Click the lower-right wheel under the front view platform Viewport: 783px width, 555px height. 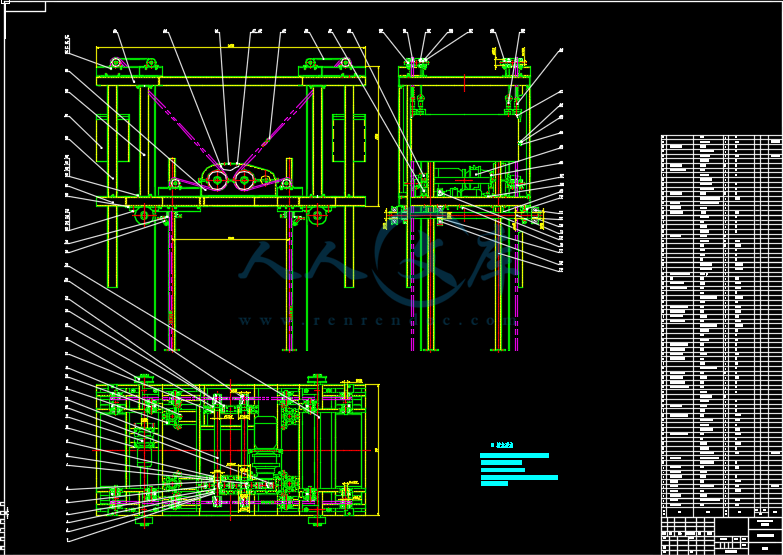point(317,216)
